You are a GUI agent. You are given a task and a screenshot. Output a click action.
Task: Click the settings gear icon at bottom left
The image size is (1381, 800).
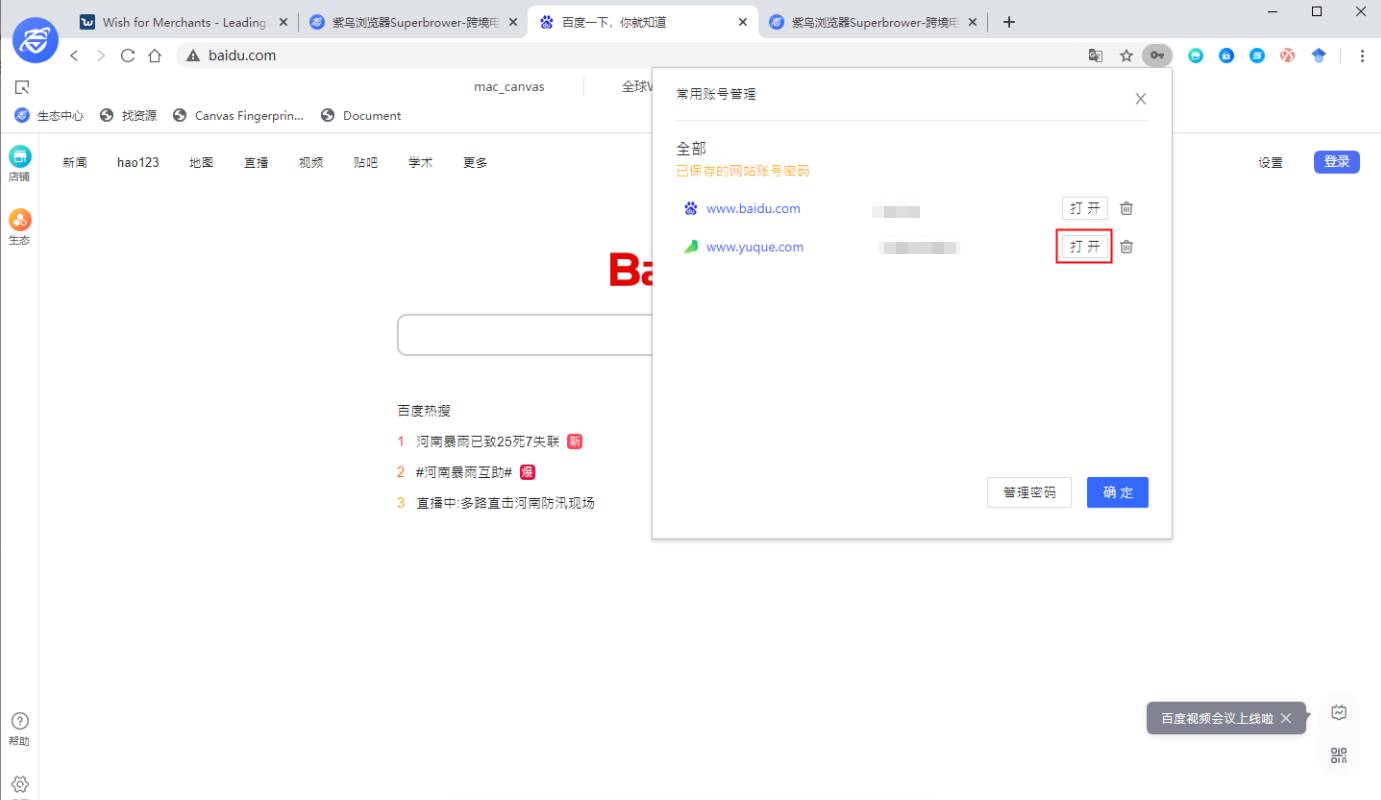coord(20,784)
